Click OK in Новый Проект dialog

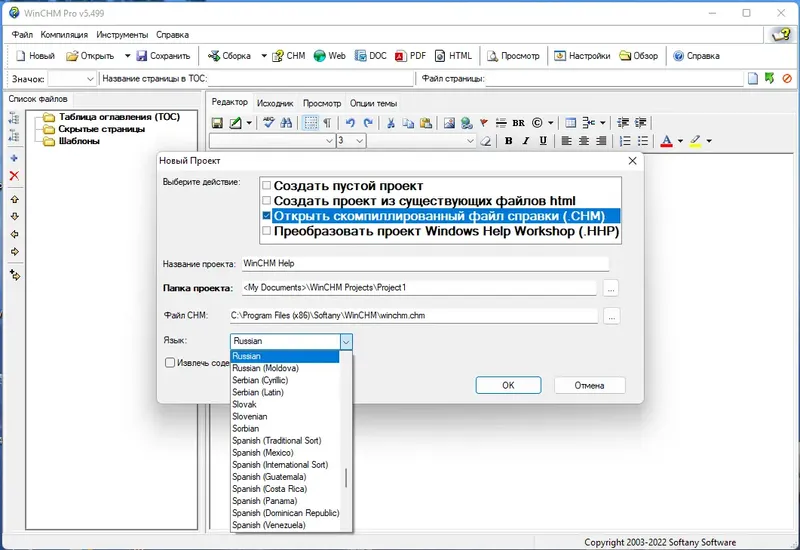click(x=508, y=385)
